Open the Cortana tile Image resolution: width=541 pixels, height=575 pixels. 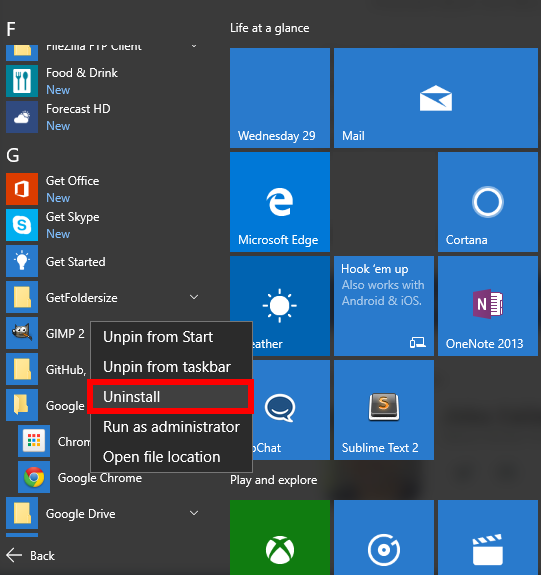point(488,202)
